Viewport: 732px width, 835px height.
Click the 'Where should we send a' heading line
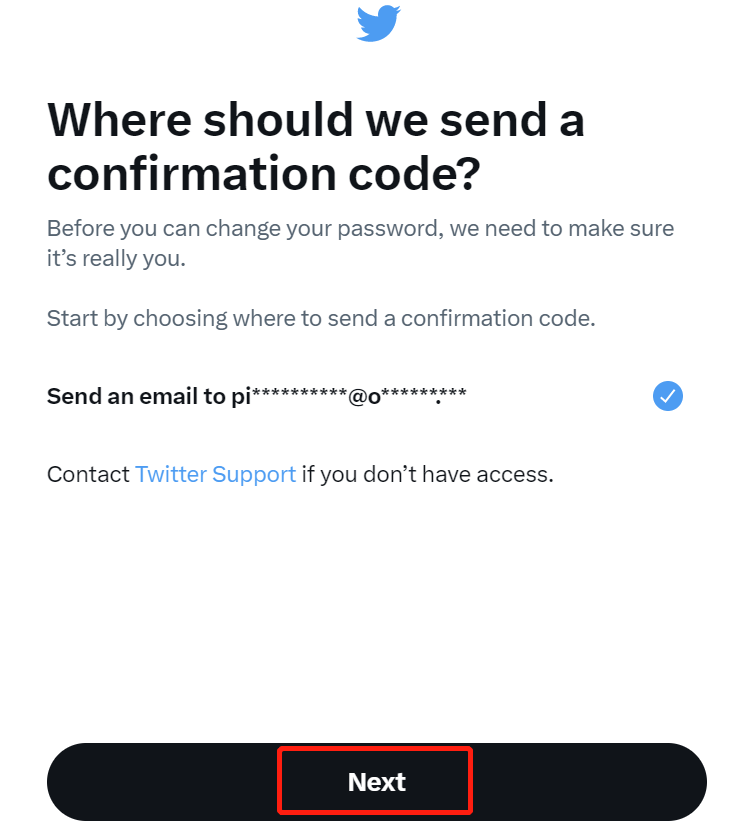tap(316, 120)
